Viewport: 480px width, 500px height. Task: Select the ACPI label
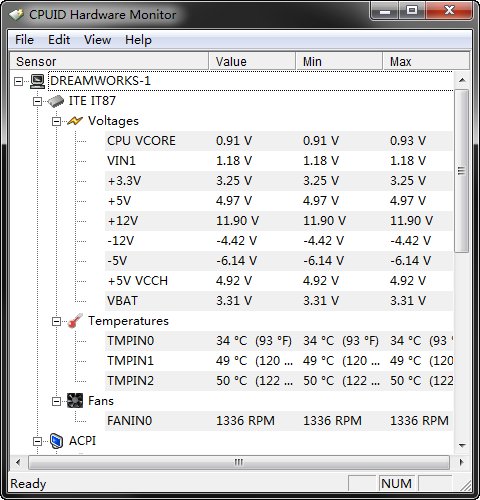82,441
